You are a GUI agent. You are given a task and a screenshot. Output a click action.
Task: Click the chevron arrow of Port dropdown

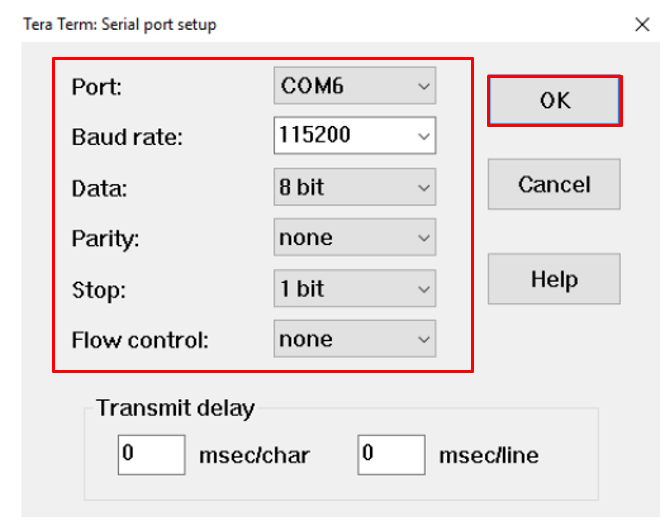(x=423, y=86)
